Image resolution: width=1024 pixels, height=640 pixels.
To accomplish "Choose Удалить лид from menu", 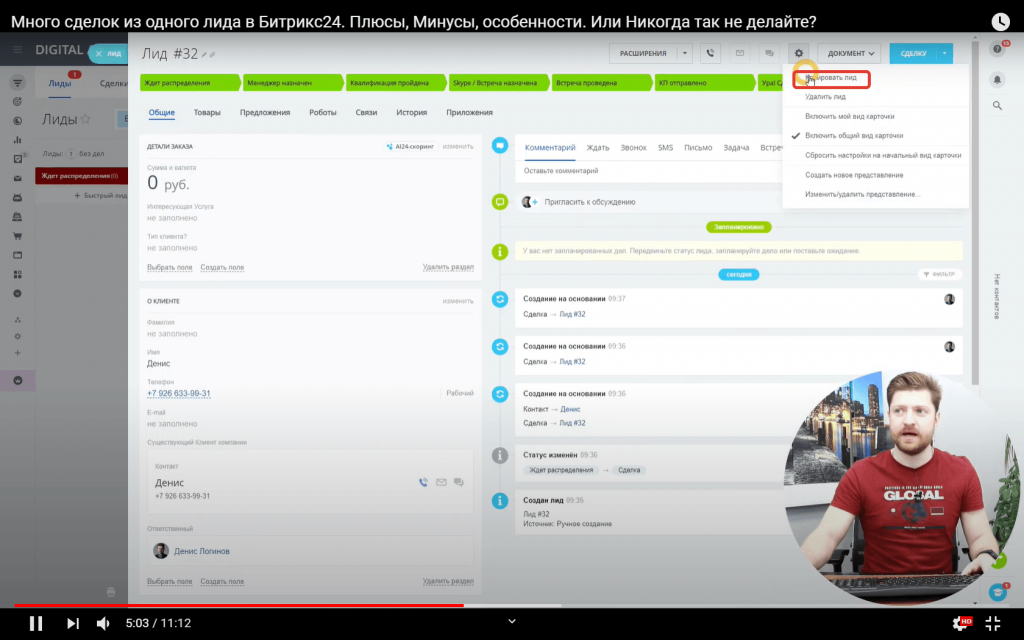I will click(x=825, y=97).
